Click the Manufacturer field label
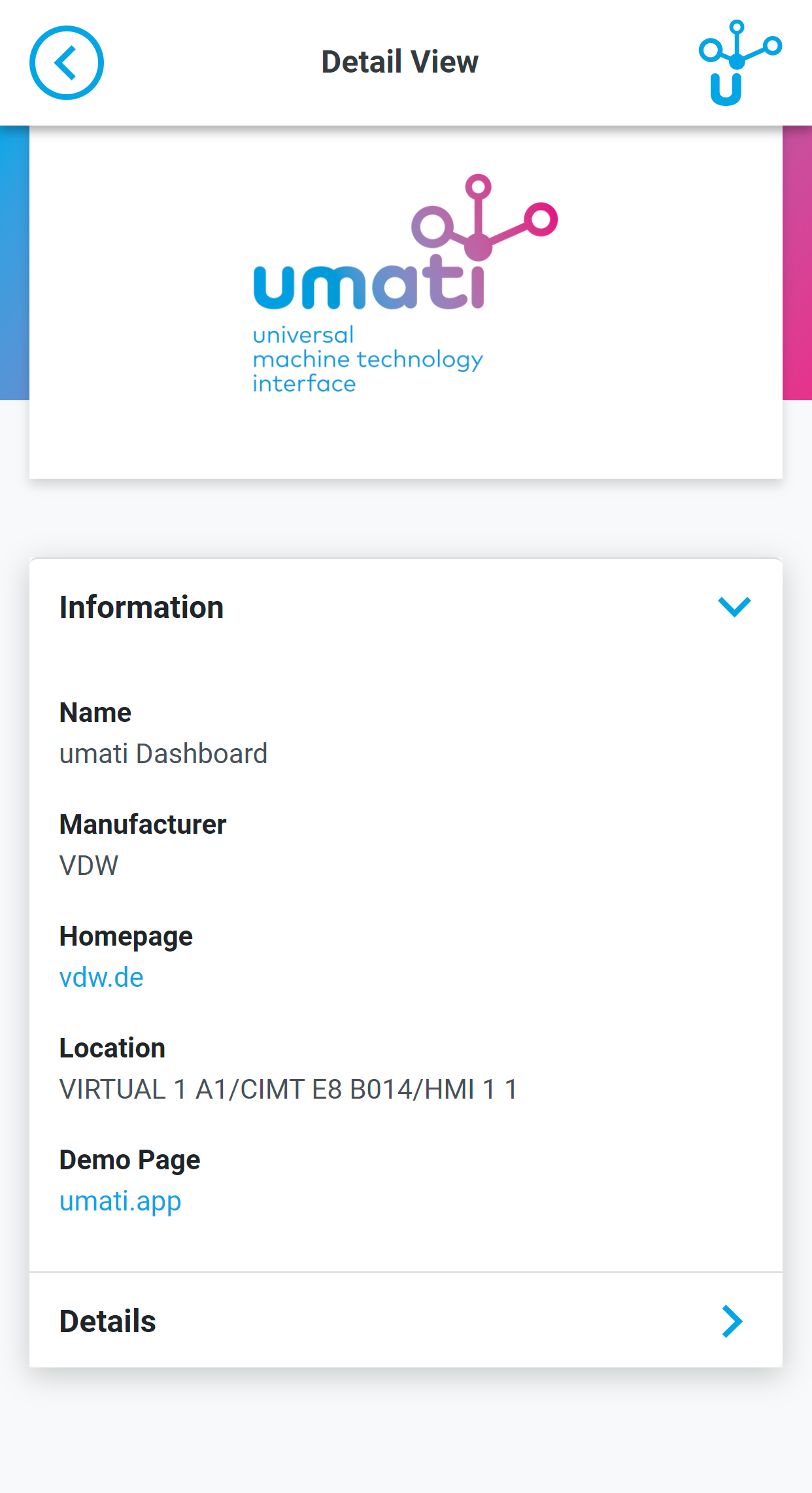 [143, 824]
